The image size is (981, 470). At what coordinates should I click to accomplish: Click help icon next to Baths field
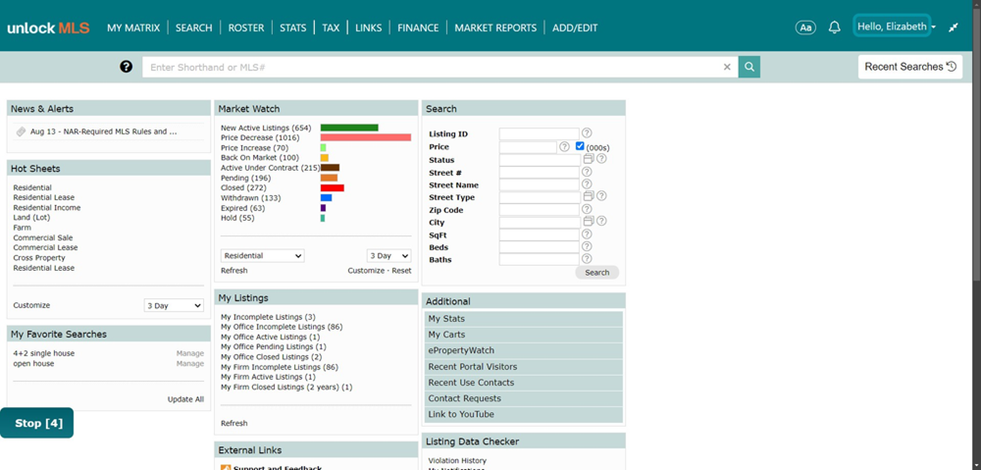587,258
